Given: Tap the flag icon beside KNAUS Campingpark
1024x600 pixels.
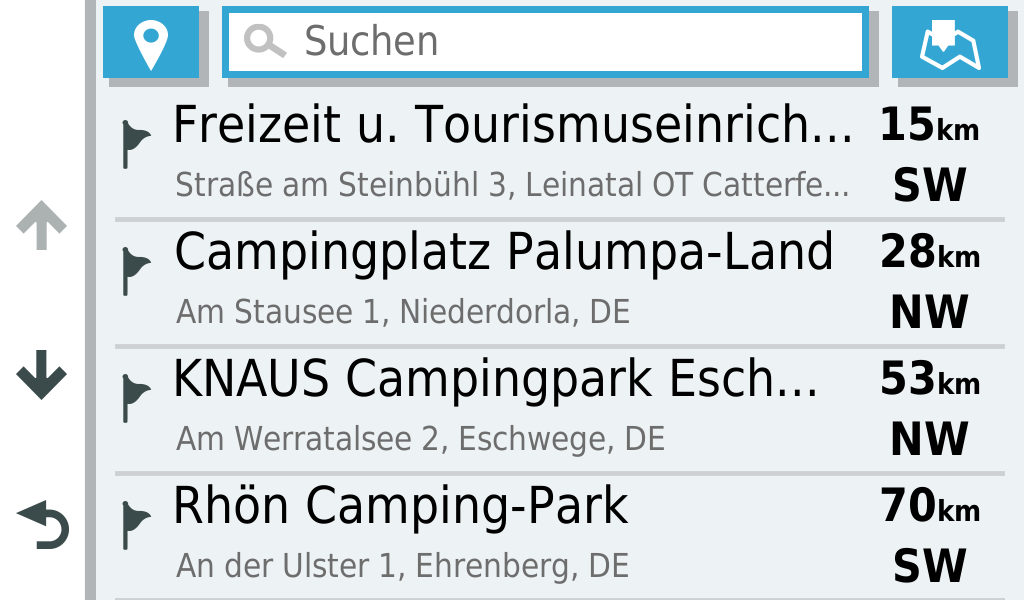Looking at the screenshot, I should [134, 398].
